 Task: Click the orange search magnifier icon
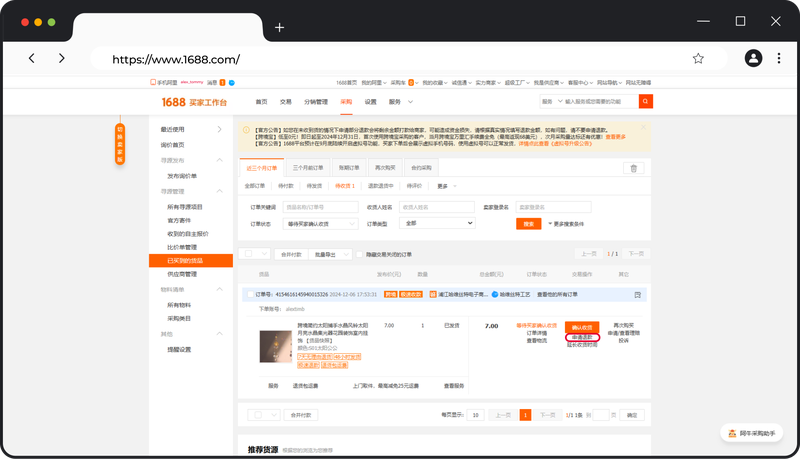(646, 101)
